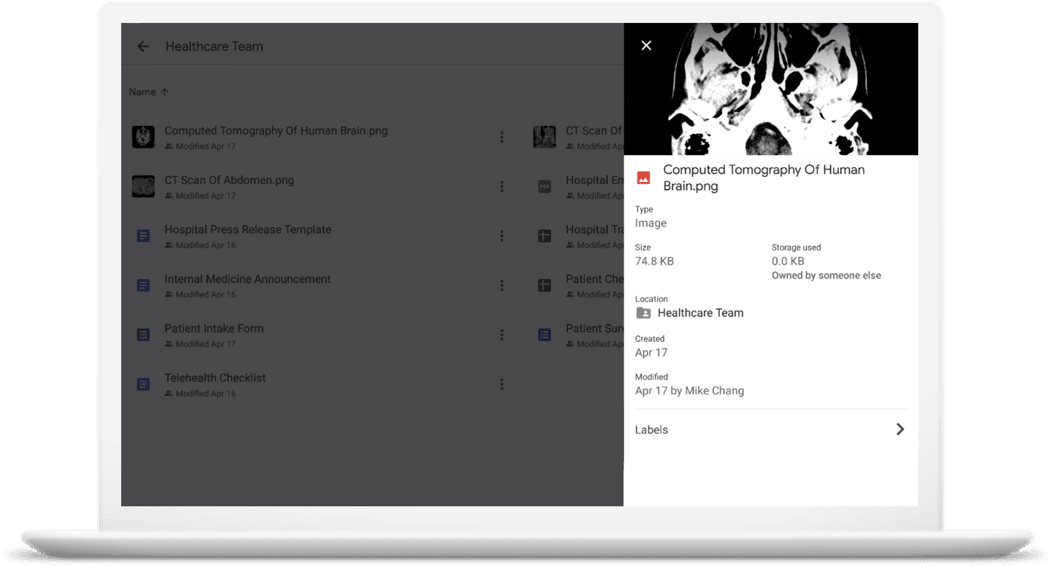Select Internal Medicine Announcement file name

coord(248,279)
